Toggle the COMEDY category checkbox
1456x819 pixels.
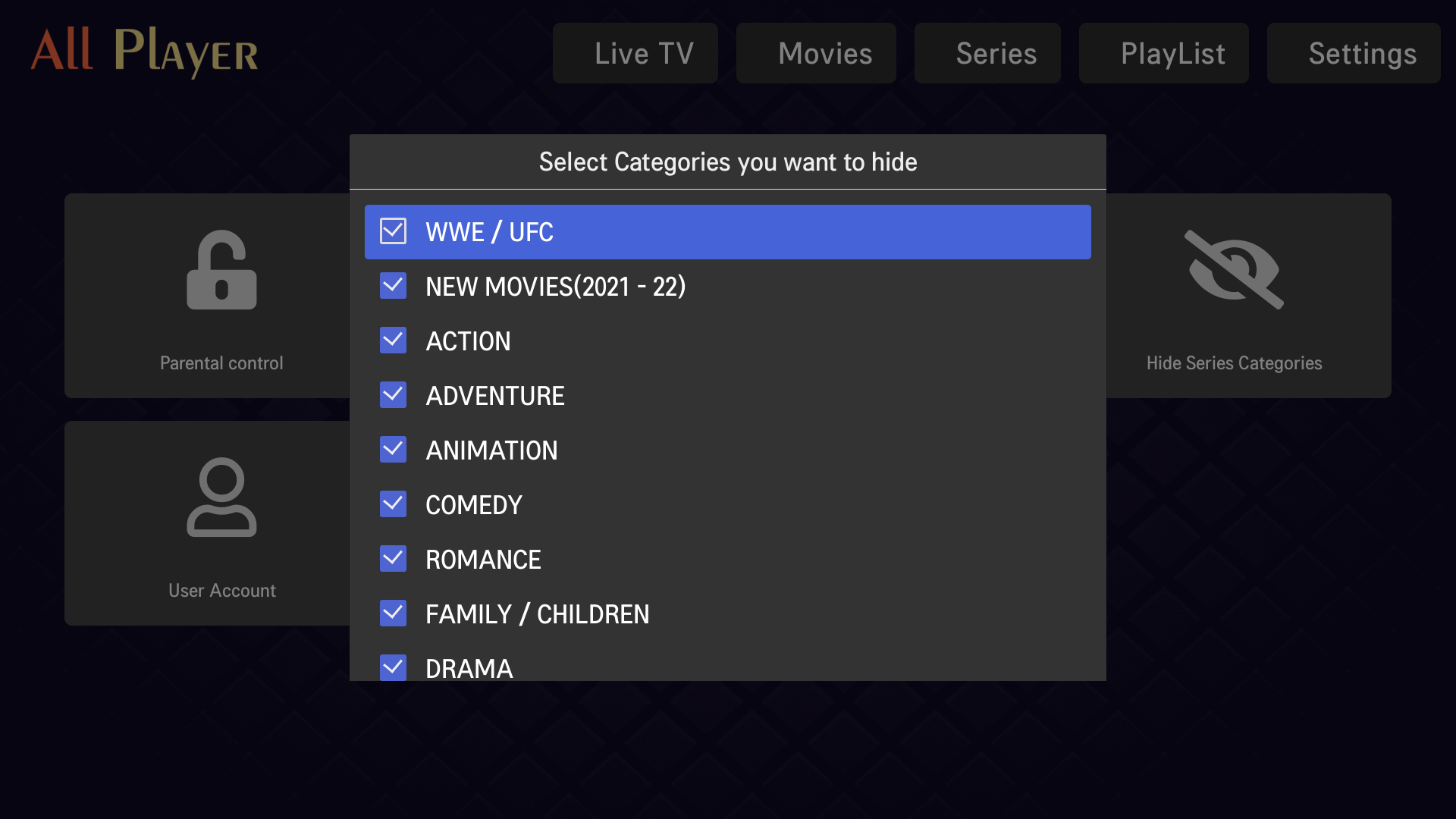pyautogui.click(x=393, y=504)
